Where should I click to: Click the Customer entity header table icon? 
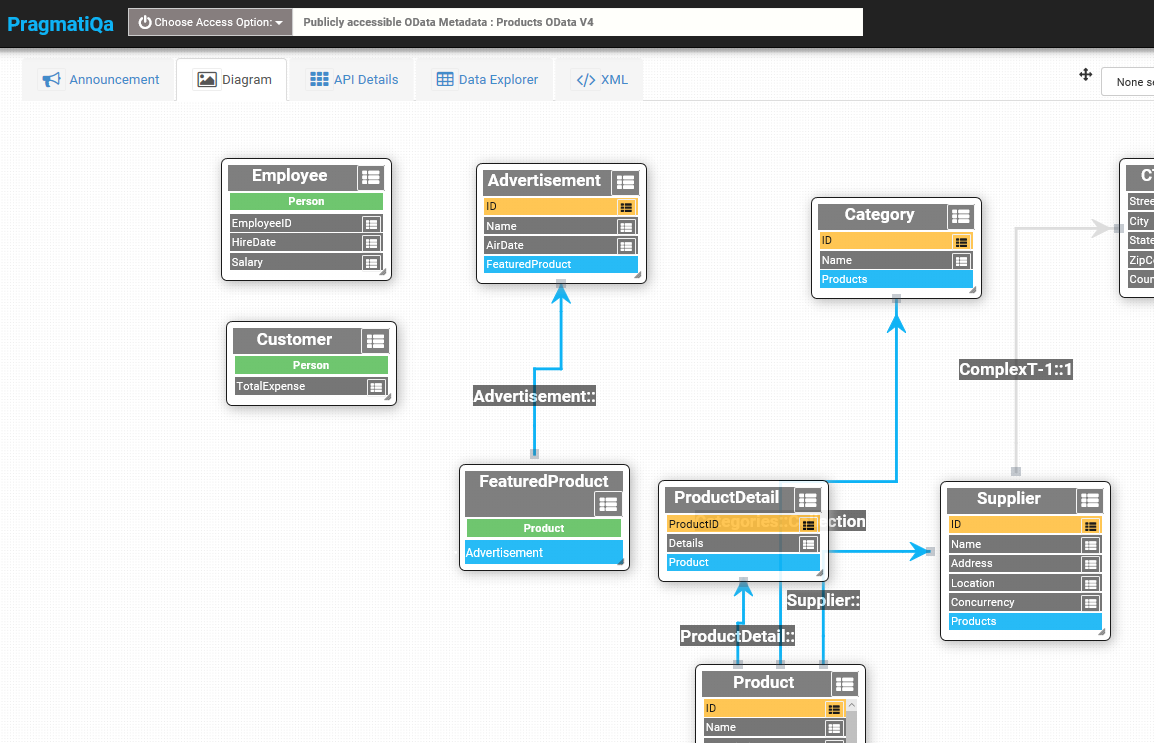point(375,341)
